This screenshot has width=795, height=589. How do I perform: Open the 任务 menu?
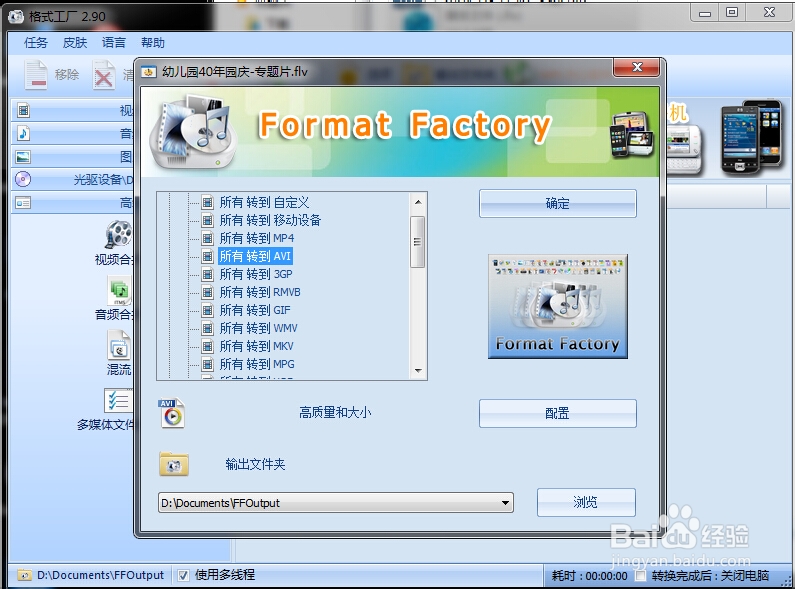(x=35, y=43)
